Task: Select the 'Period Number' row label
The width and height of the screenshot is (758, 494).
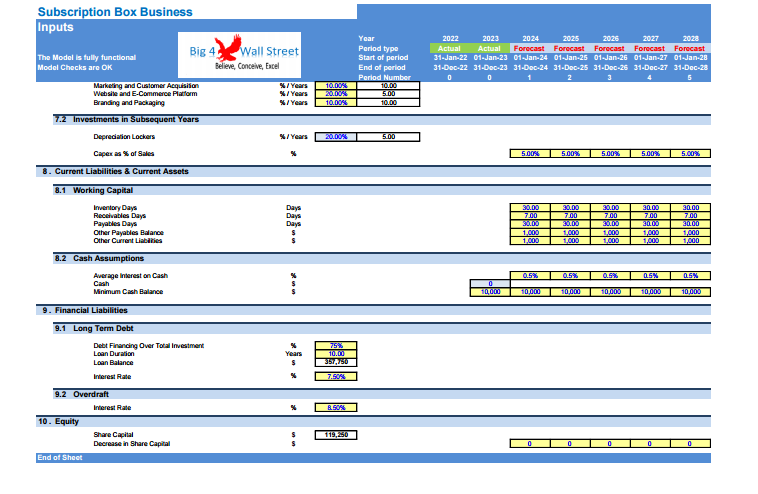Action: tap(384, 77)
